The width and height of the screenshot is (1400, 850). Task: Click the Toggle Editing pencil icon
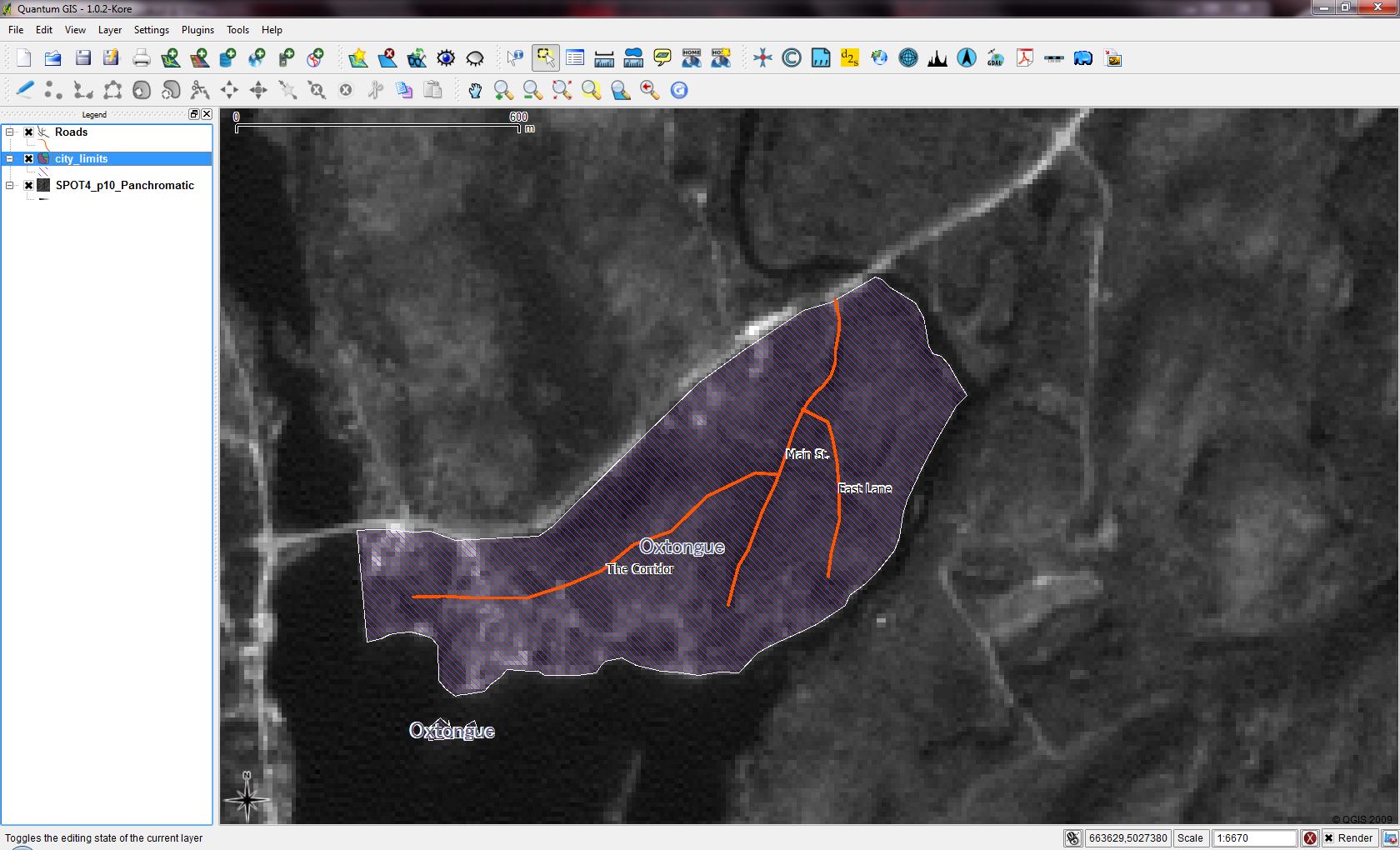(25, 90)
